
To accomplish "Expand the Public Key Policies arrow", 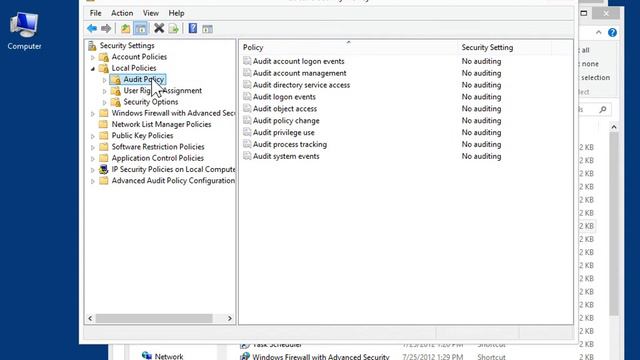I will [x=93, y=136].
